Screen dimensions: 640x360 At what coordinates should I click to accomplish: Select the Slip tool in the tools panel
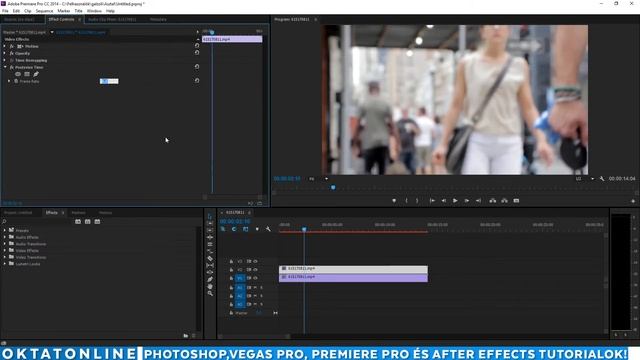[210, 265]
